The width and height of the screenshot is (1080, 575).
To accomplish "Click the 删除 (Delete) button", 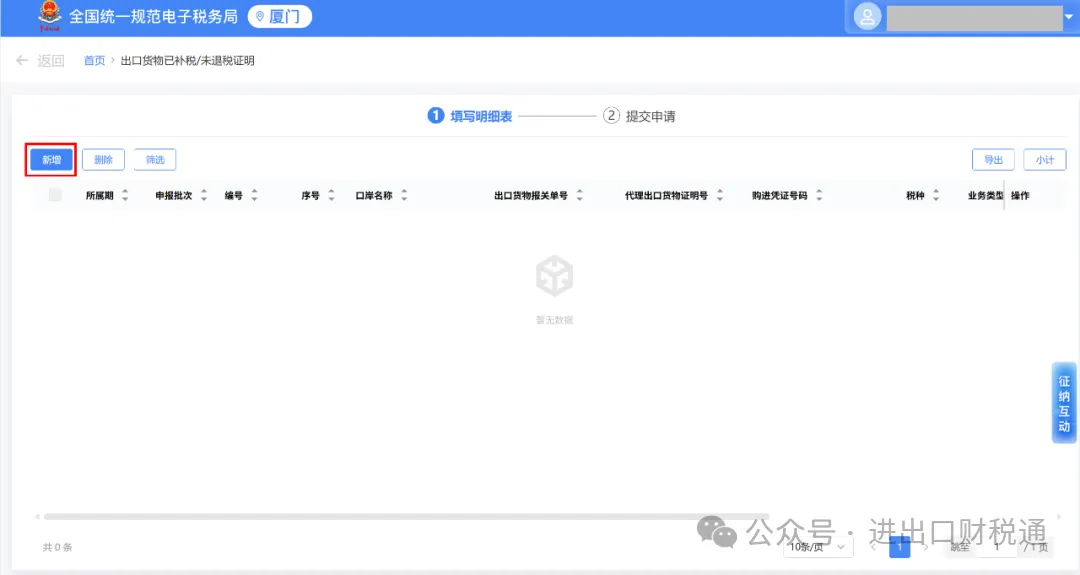I will tap(103, 160).
